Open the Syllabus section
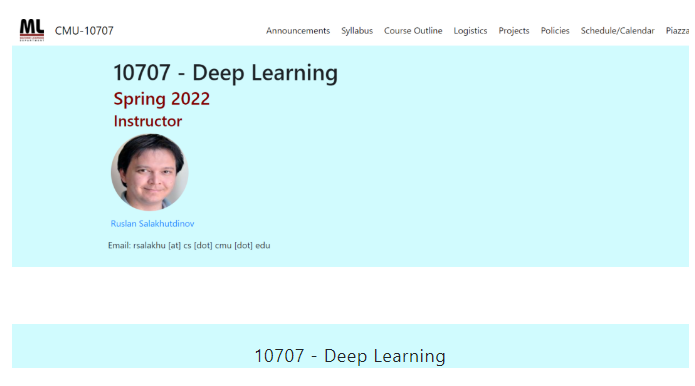 pyautogui.click(x=357, y=31)
